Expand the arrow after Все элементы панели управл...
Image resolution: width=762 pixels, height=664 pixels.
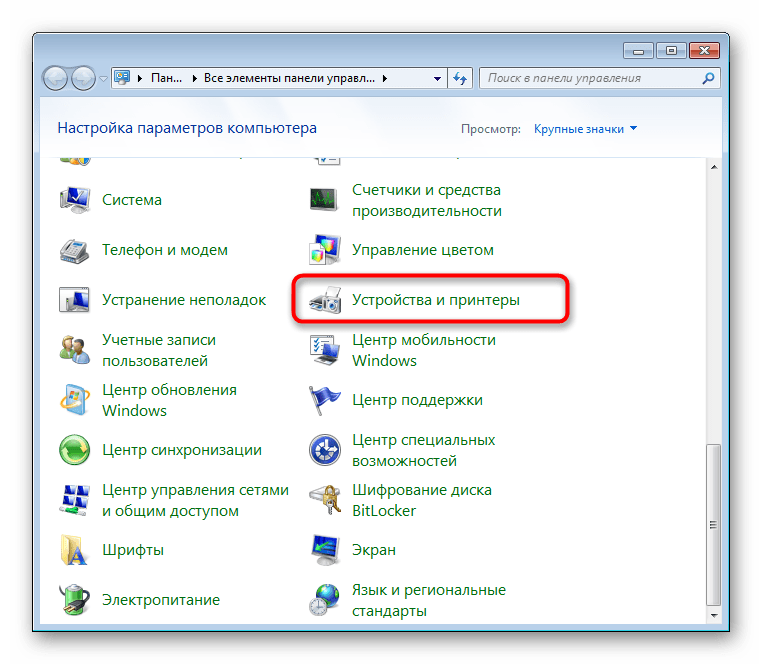click(384, 78)
